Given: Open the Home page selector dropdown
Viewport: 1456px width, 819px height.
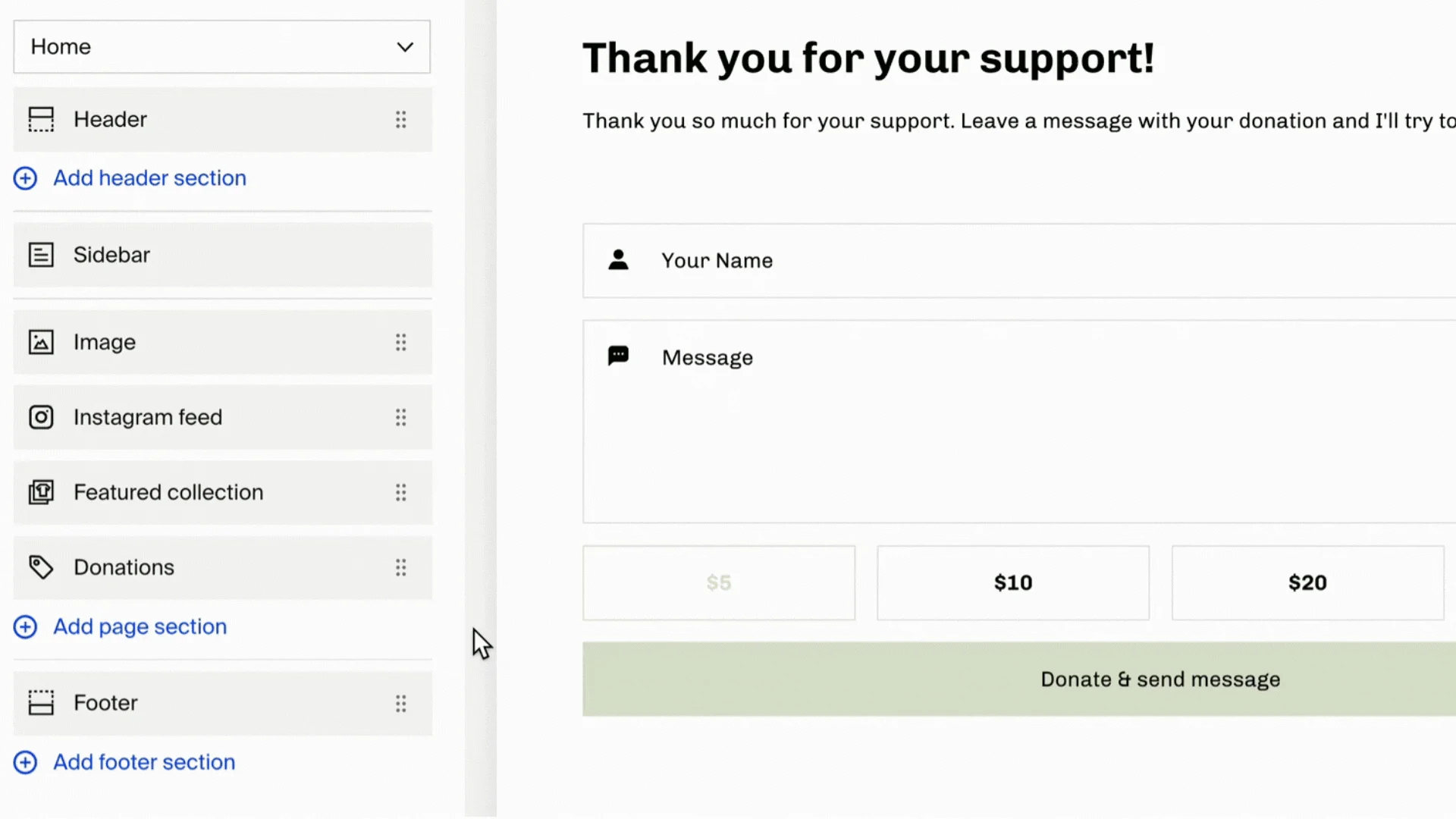Looking at the screenshot, I should coord(221,47).
